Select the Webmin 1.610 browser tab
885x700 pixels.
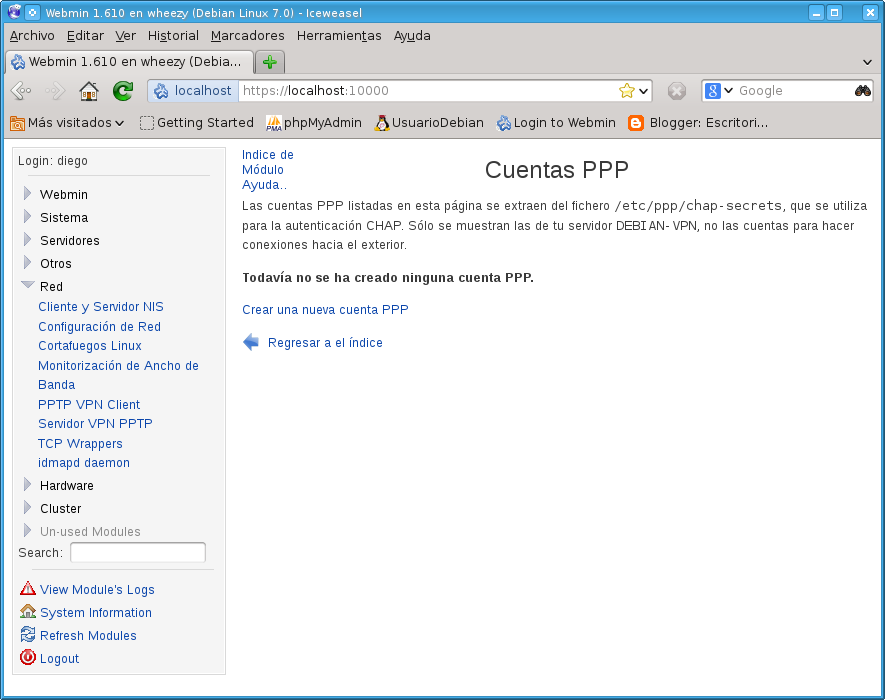(x=129, y=62)
